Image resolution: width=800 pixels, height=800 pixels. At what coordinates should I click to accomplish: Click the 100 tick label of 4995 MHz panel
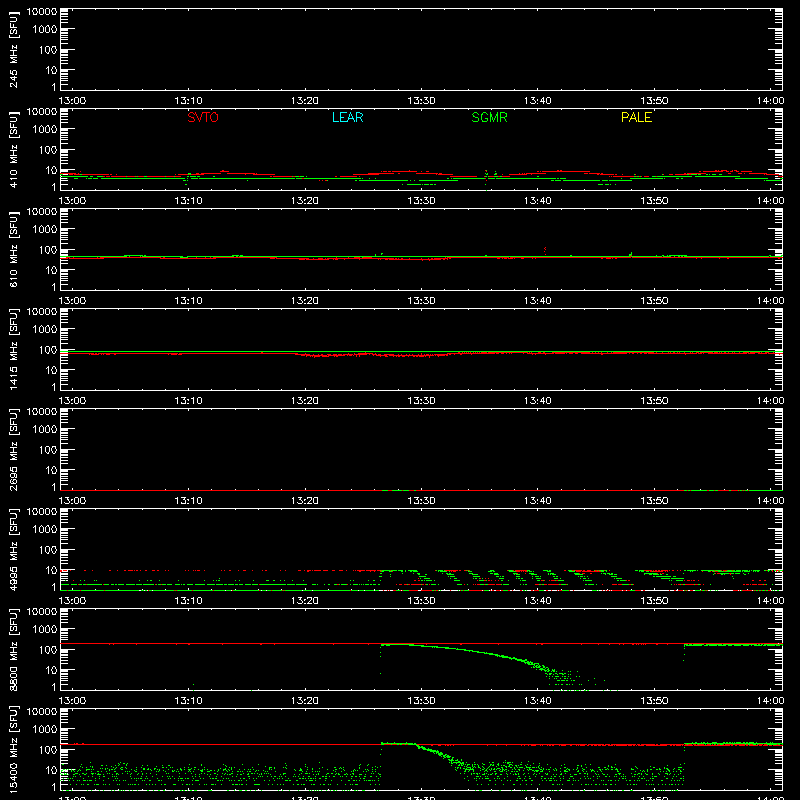click(x=48, y=550)
